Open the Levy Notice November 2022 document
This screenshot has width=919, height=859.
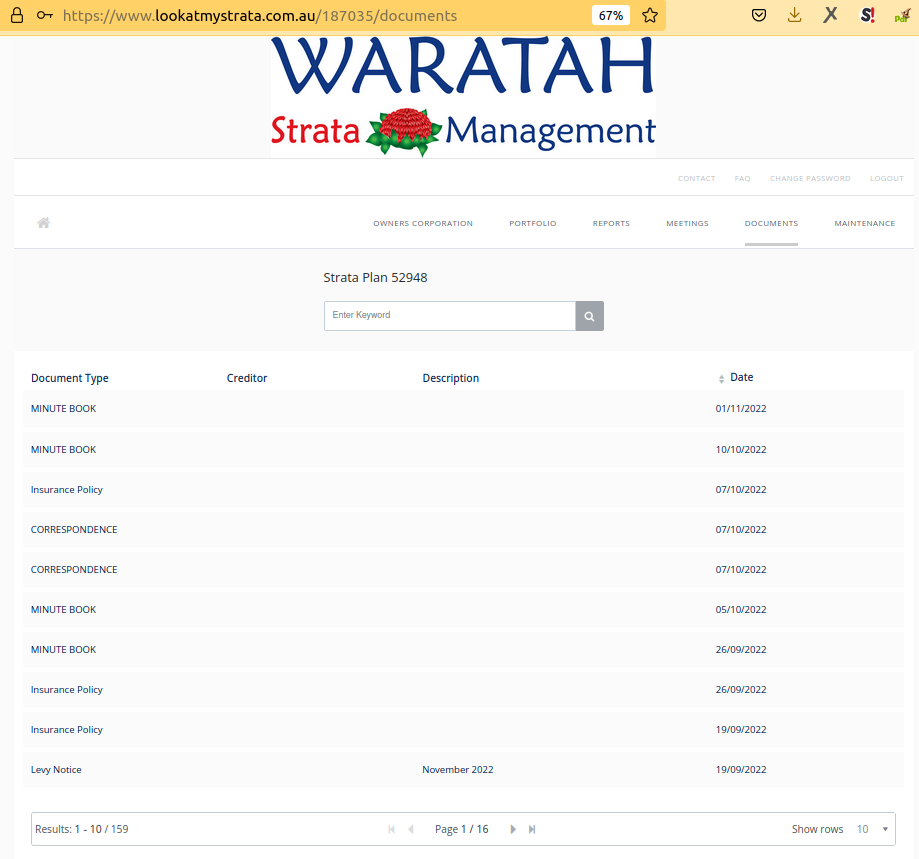tap(56, 770)
